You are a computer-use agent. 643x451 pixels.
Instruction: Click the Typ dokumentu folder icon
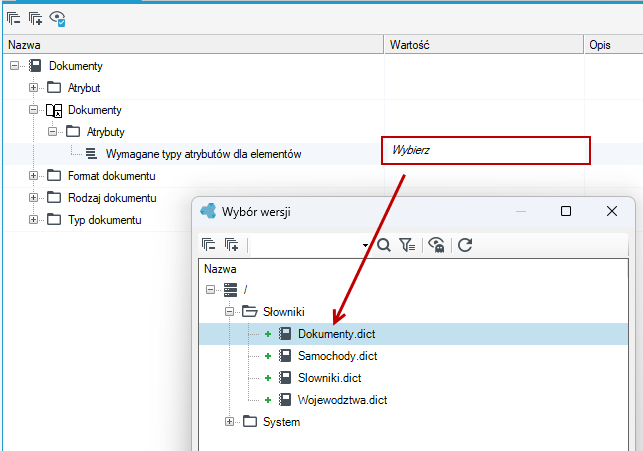pos(54,220)
